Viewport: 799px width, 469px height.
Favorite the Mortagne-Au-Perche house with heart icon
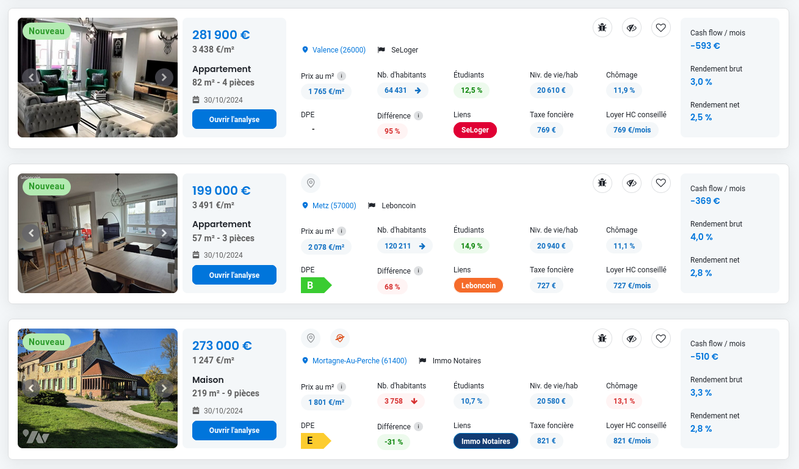point(660,339)
